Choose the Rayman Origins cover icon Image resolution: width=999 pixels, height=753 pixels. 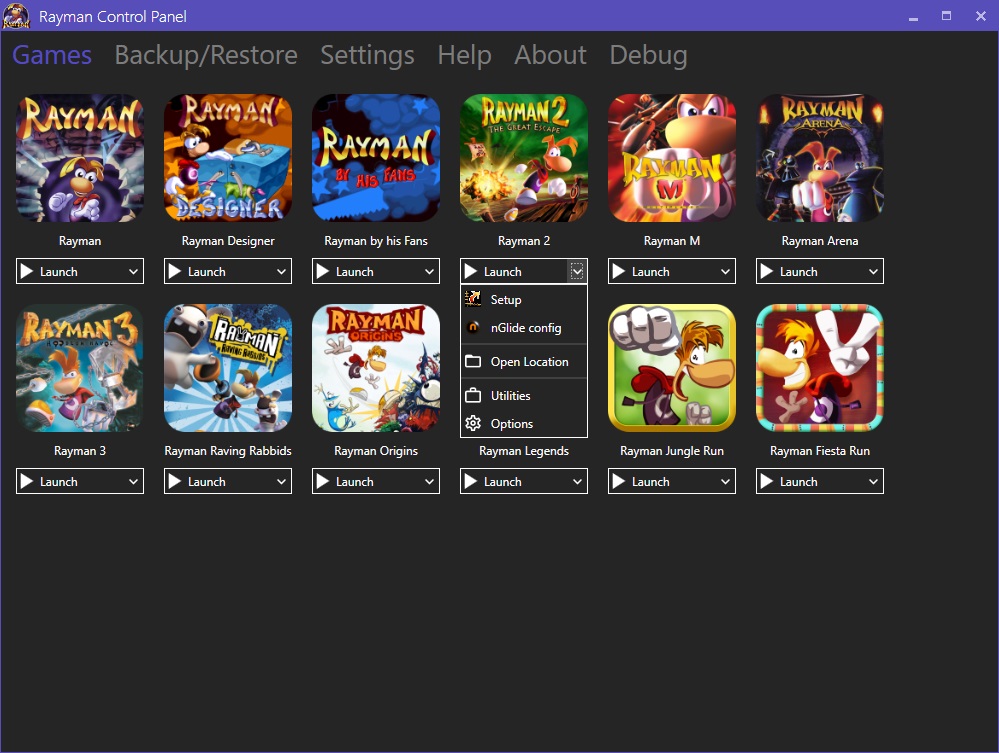pos(376,368)
